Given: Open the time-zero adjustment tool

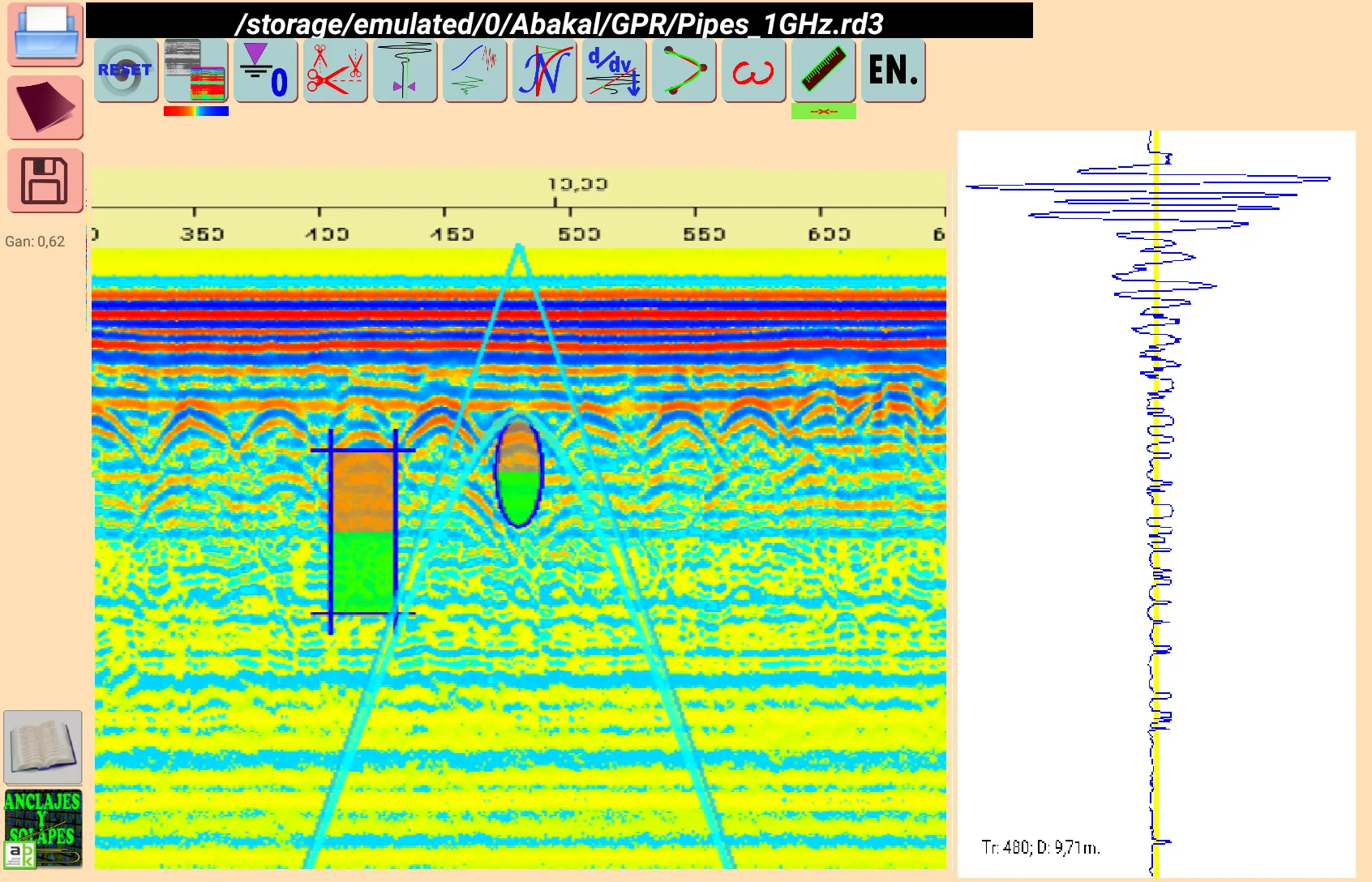Looking at the screenshot, I should pos(265,71).
